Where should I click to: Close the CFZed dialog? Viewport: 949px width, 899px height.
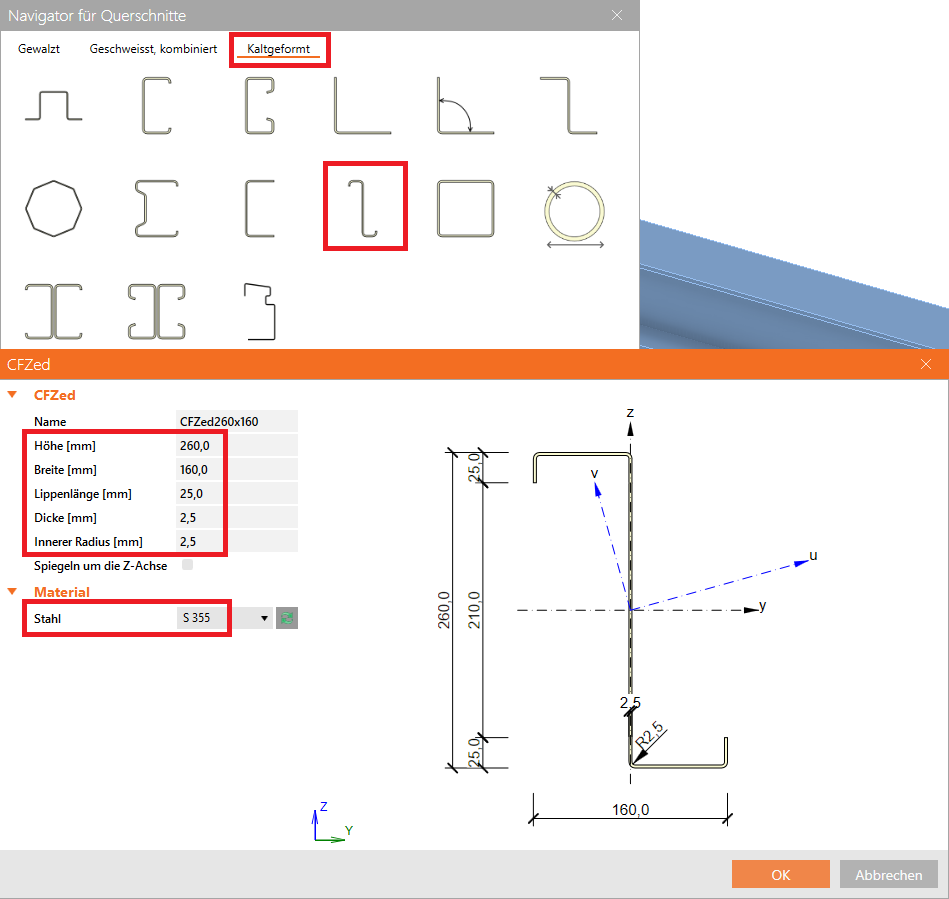926,364
